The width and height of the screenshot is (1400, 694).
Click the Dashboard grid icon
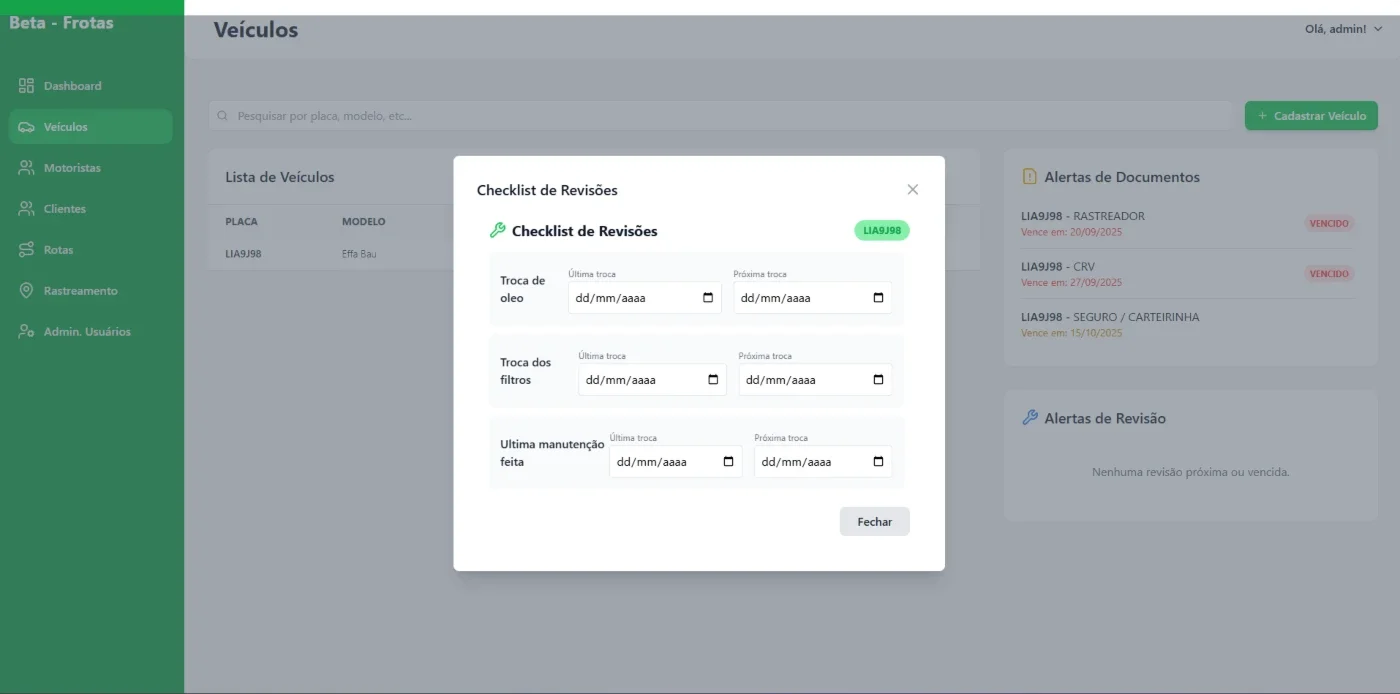coord(27,86)
